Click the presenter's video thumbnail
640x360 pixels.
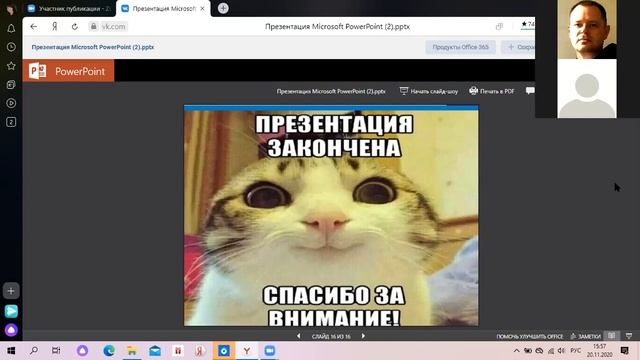pyautogui.click(x=587, y=29)
